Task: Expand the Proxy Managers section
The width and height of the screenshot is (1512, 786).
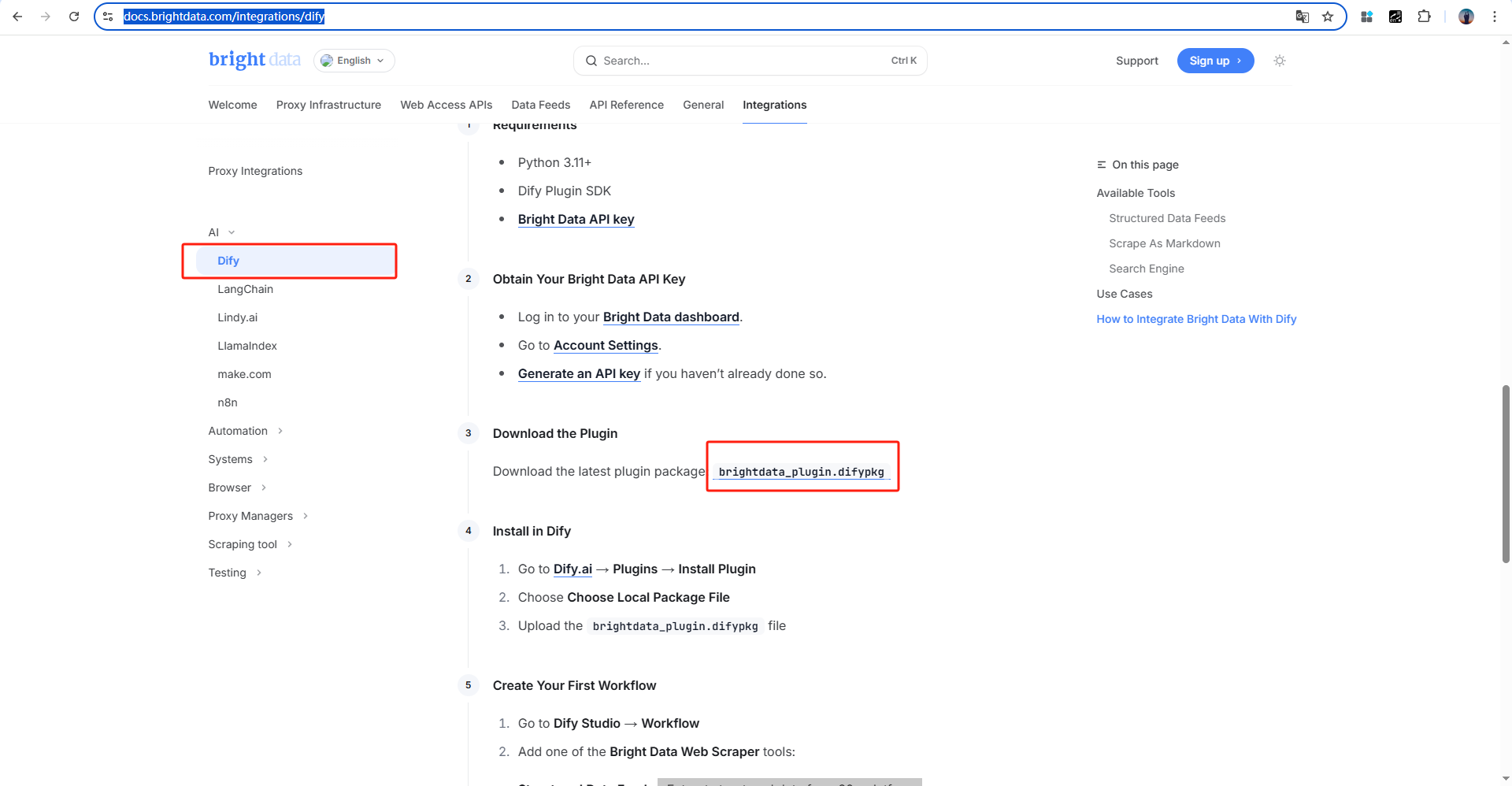Action: (x=258, y=516)
